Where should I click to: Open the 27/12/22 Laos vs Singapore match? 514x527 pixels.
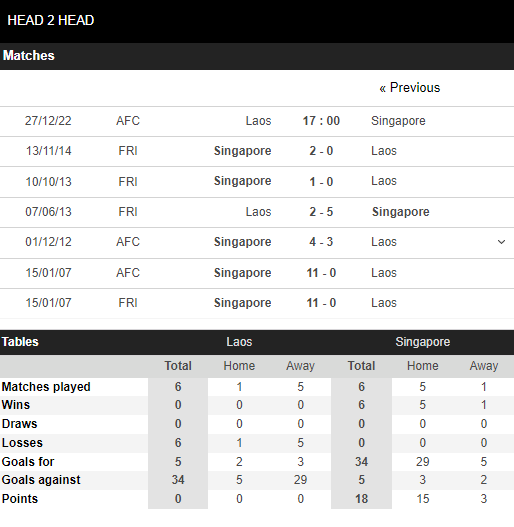[x=257, y=121]
